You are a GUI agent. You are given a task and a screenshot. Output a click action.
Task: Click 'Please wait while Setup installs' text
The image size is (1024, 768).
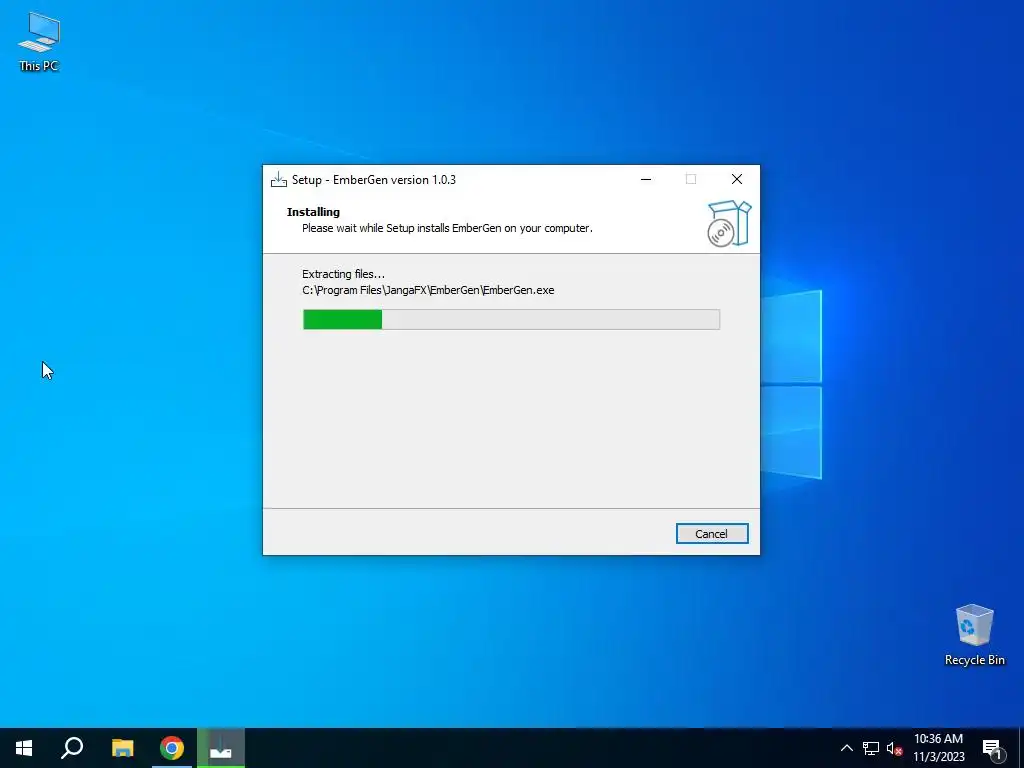pyautogui.click(x=447, y=229)
